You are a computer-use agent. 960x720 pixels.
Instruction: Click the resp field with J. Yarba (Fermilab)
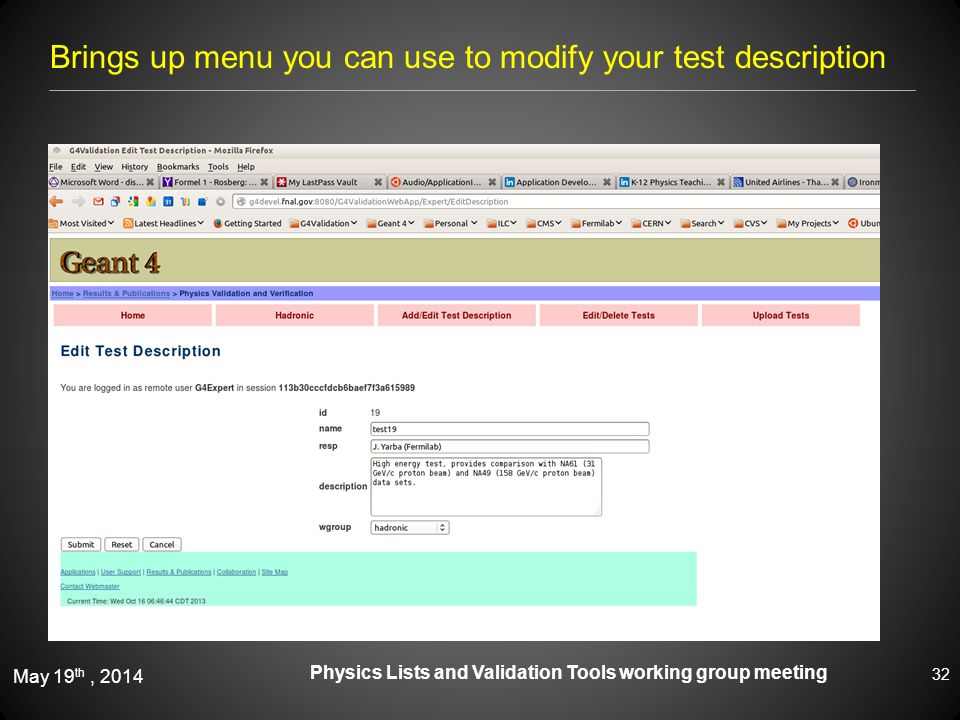tap(509, 446)
